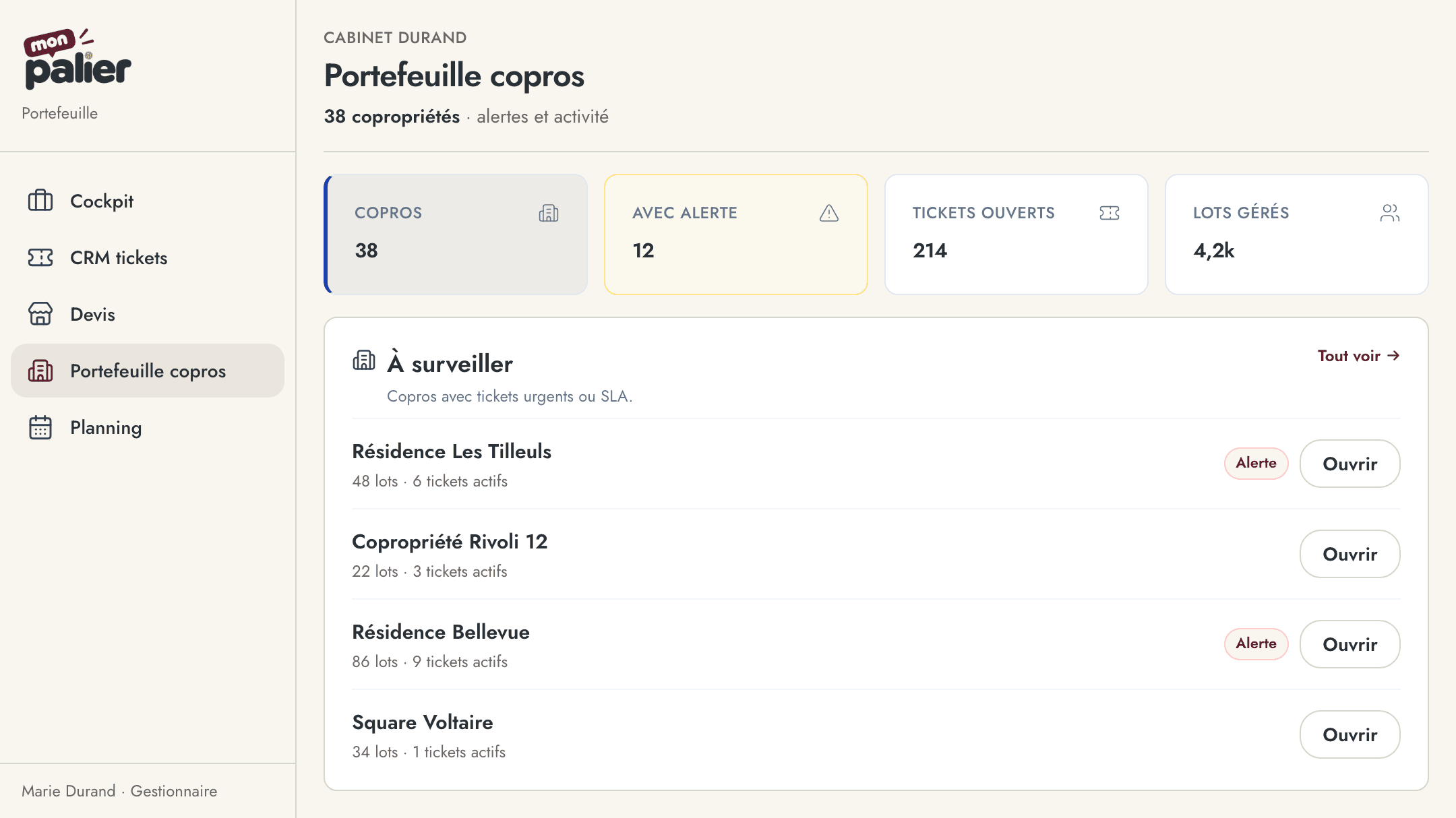Click '48 lots · 6 tickets actifs' text
Viewport: 1456px width, 818px height.
(429, 481)
